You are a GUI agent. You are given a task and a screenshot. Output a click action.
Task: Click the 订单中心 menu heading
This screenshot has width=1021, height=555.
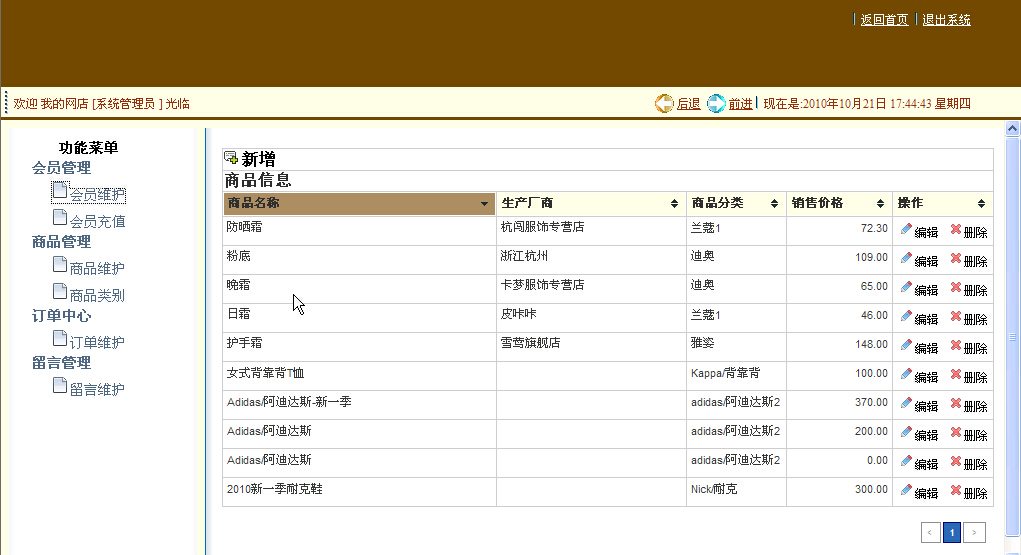[61, 316]
